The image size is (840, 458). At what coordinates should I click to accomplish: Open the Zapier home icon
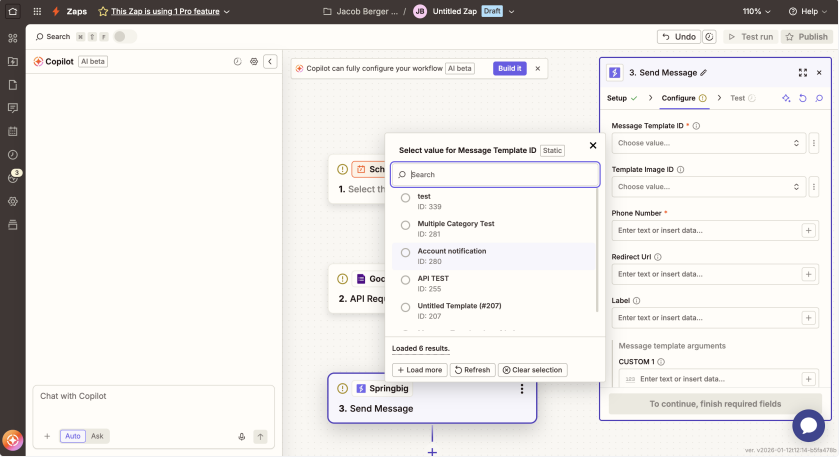click(12, 11)
